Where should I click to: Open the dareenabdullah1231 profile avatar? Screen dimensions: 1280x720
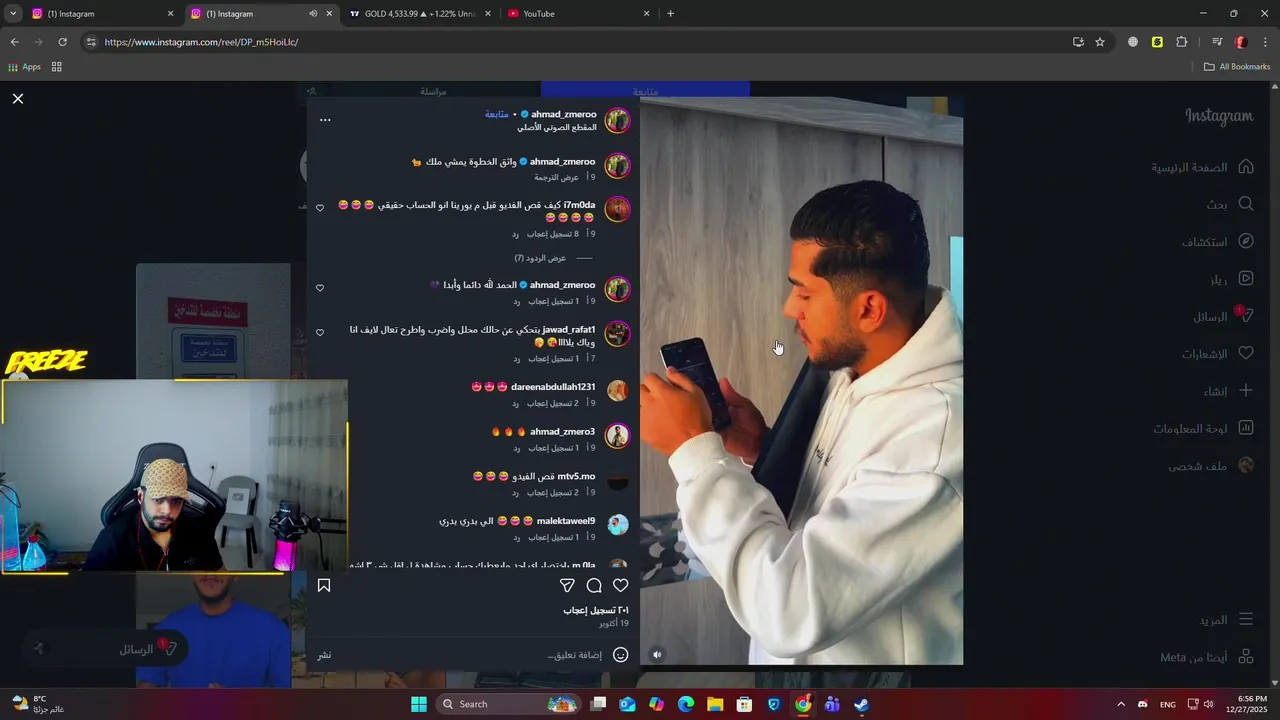618,390
